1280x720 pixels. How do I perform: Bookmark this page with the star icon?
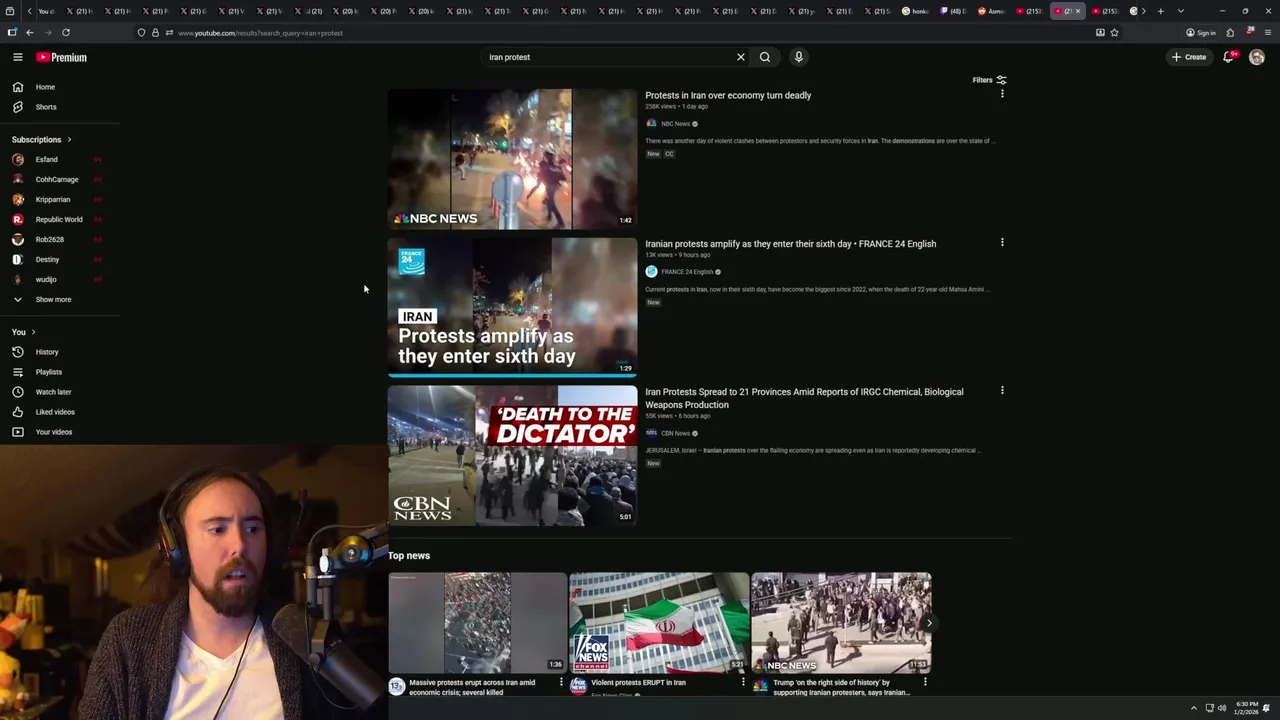[1114, 32]
